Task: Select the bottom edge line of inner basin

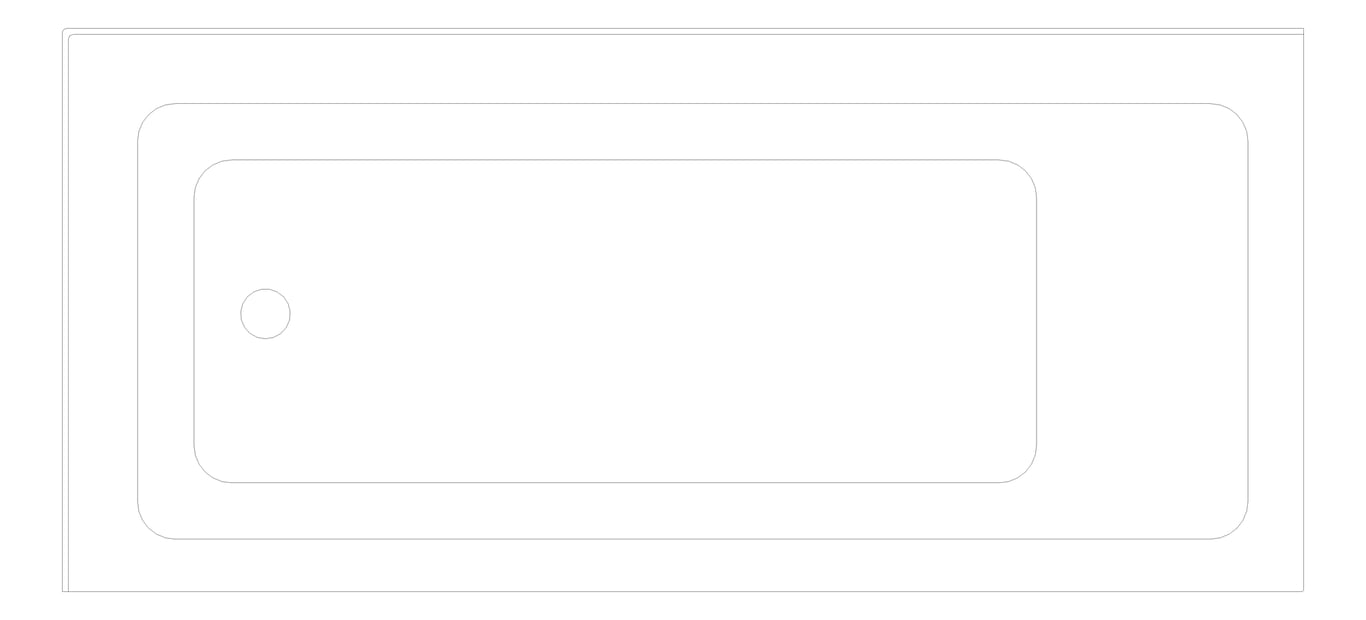Action: [x=615, y=483]
